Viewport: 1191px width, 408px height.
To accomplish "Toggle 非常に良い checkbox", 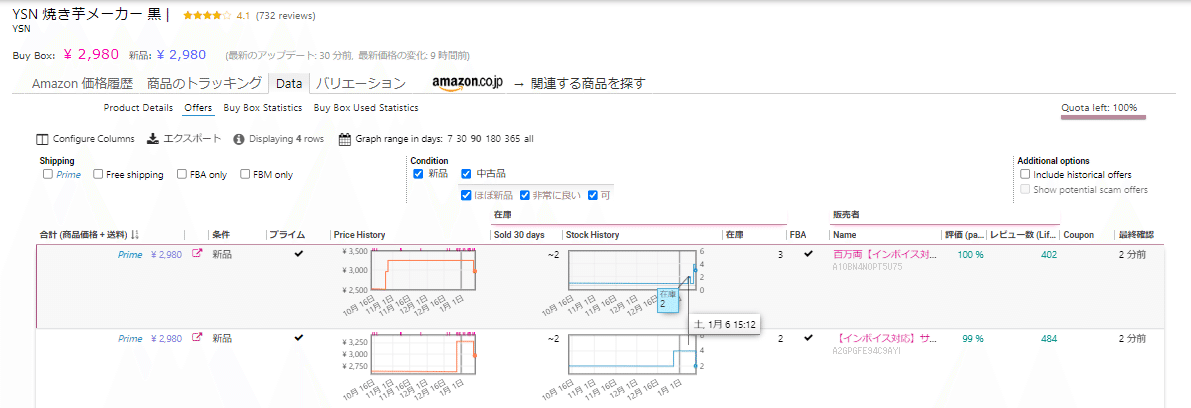I will click(x=525, y=195).
